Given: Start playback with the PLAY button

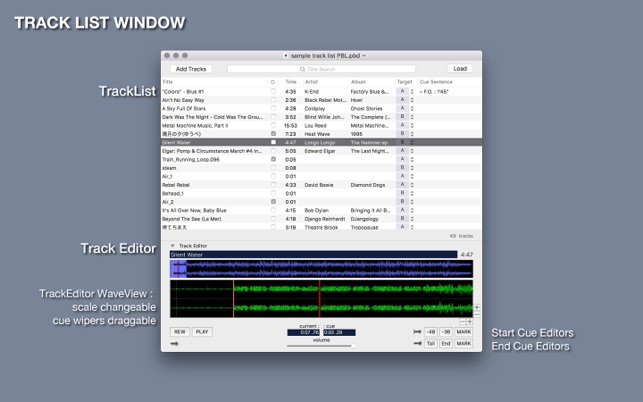Looking at the screenshot, I should click(202, 332).
